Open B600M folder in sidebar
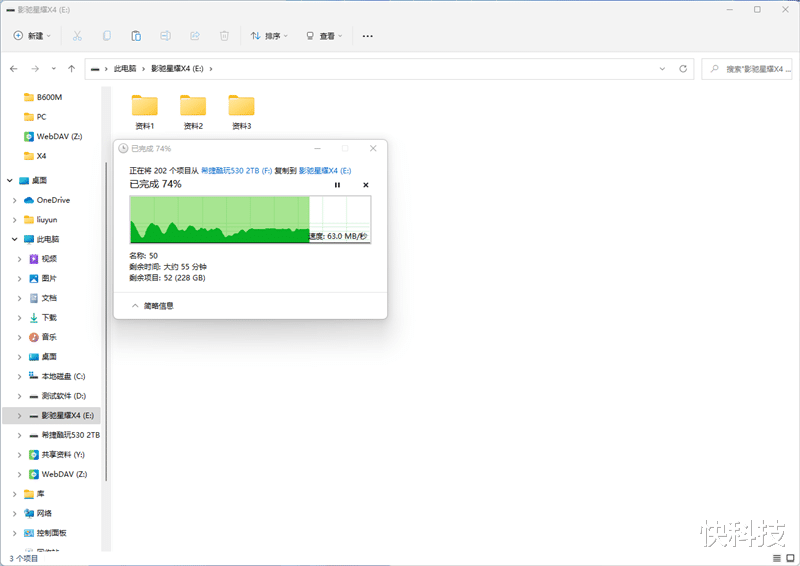The height and width of the screenshot is (566, 800). pyautogui.click(x=43, y=97)
